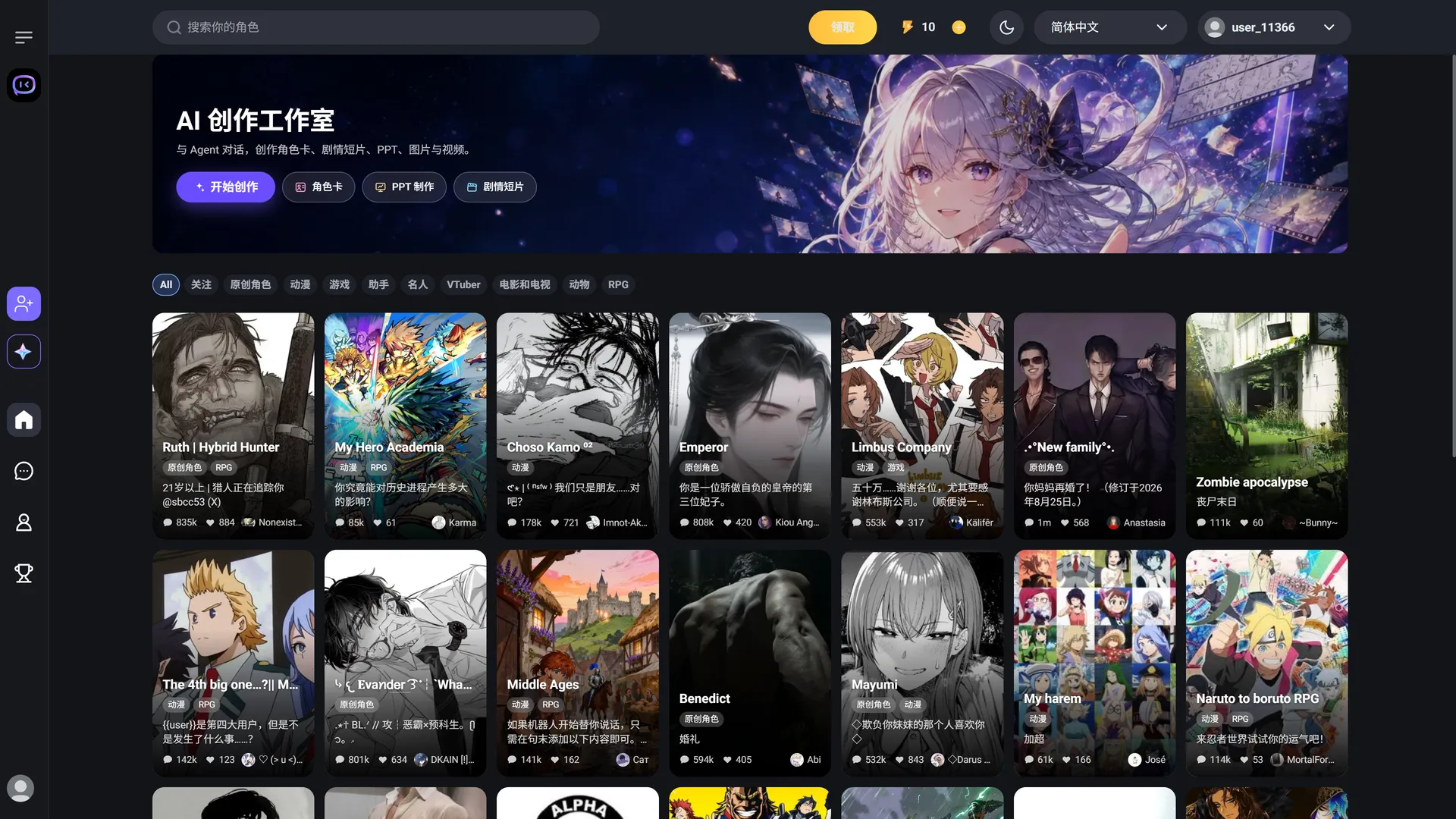
Task: Open the Zombie apocalypse card
Action: [1267, 425]
